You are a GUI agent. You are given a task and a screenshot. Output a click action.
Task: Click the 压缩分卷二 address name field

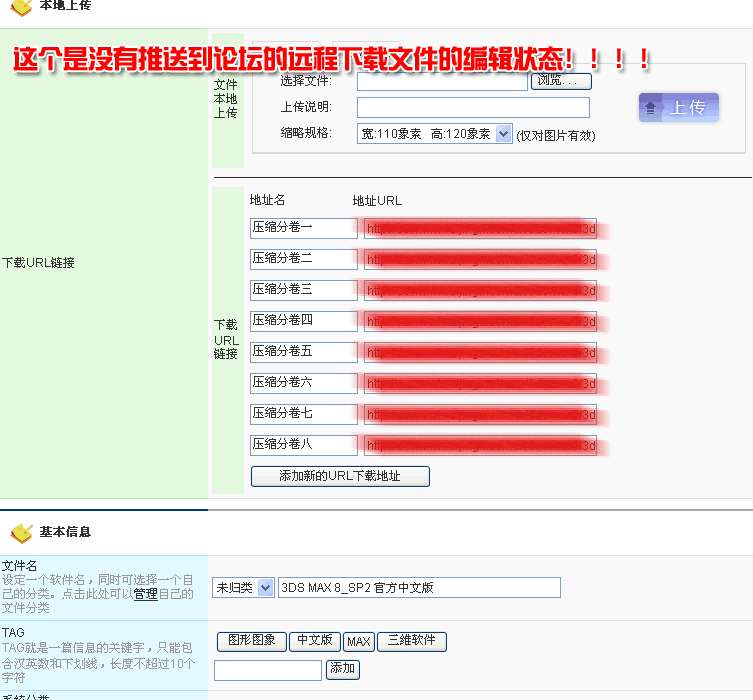pos(304,259)
